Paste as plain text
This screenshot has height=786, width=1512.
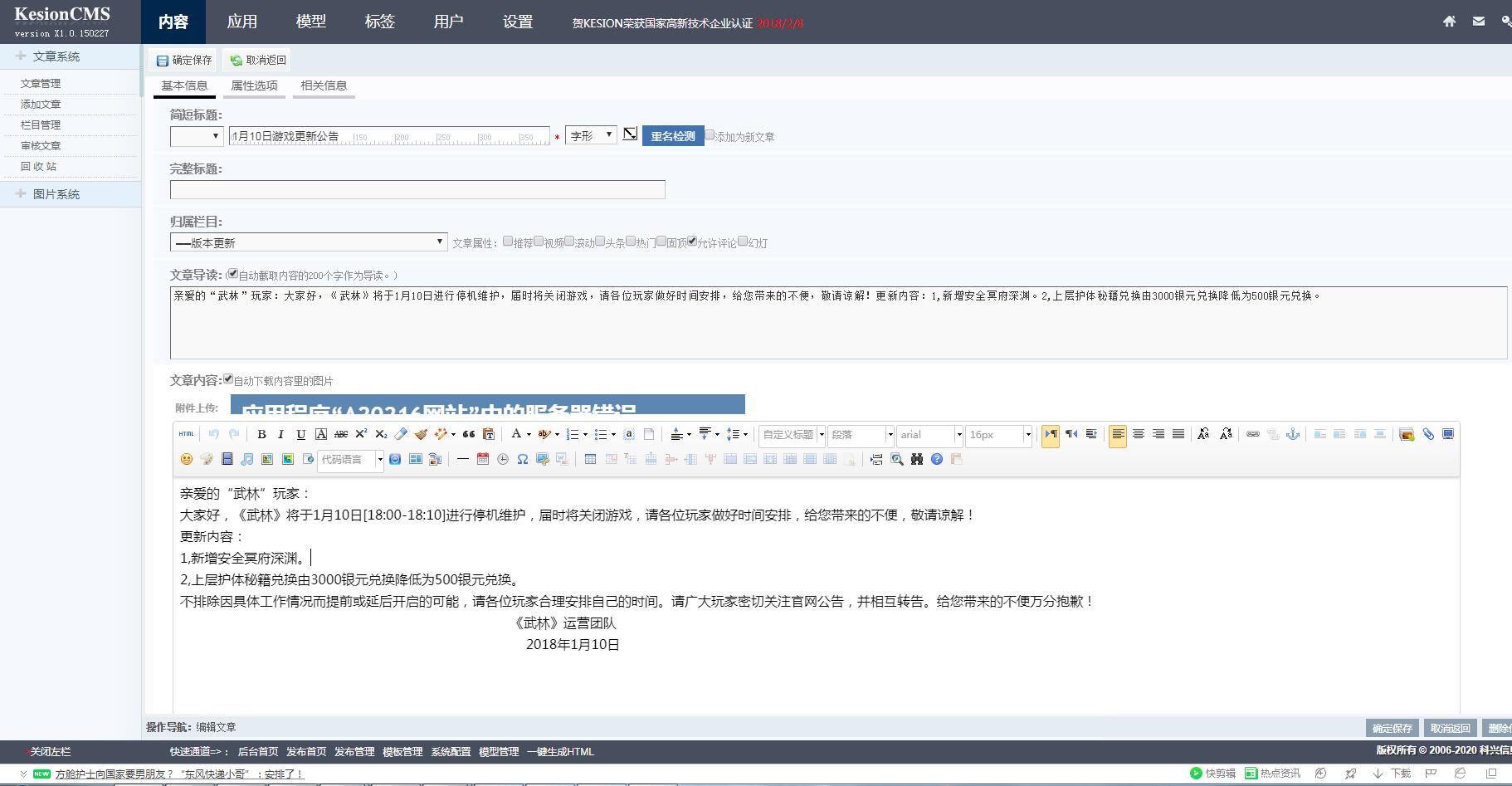coord(489,434)
